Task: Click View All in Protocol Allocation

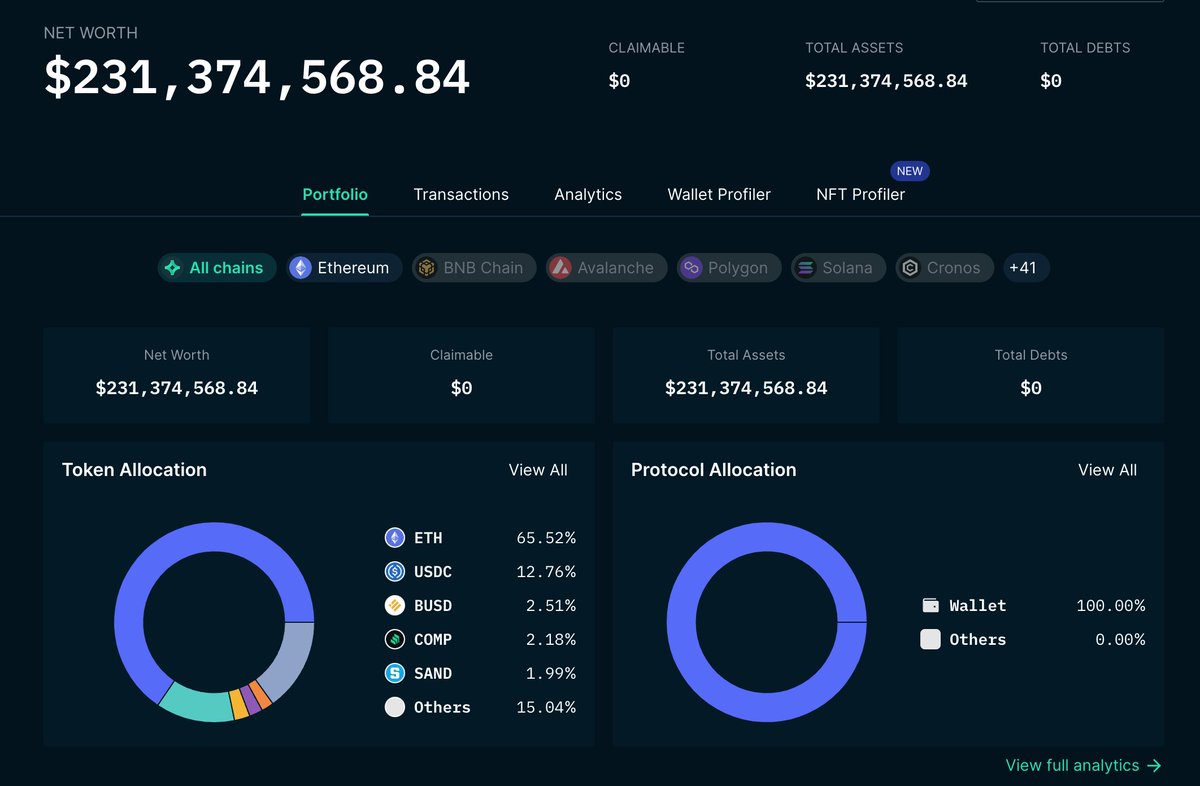Action: [x=1107, y=470]
